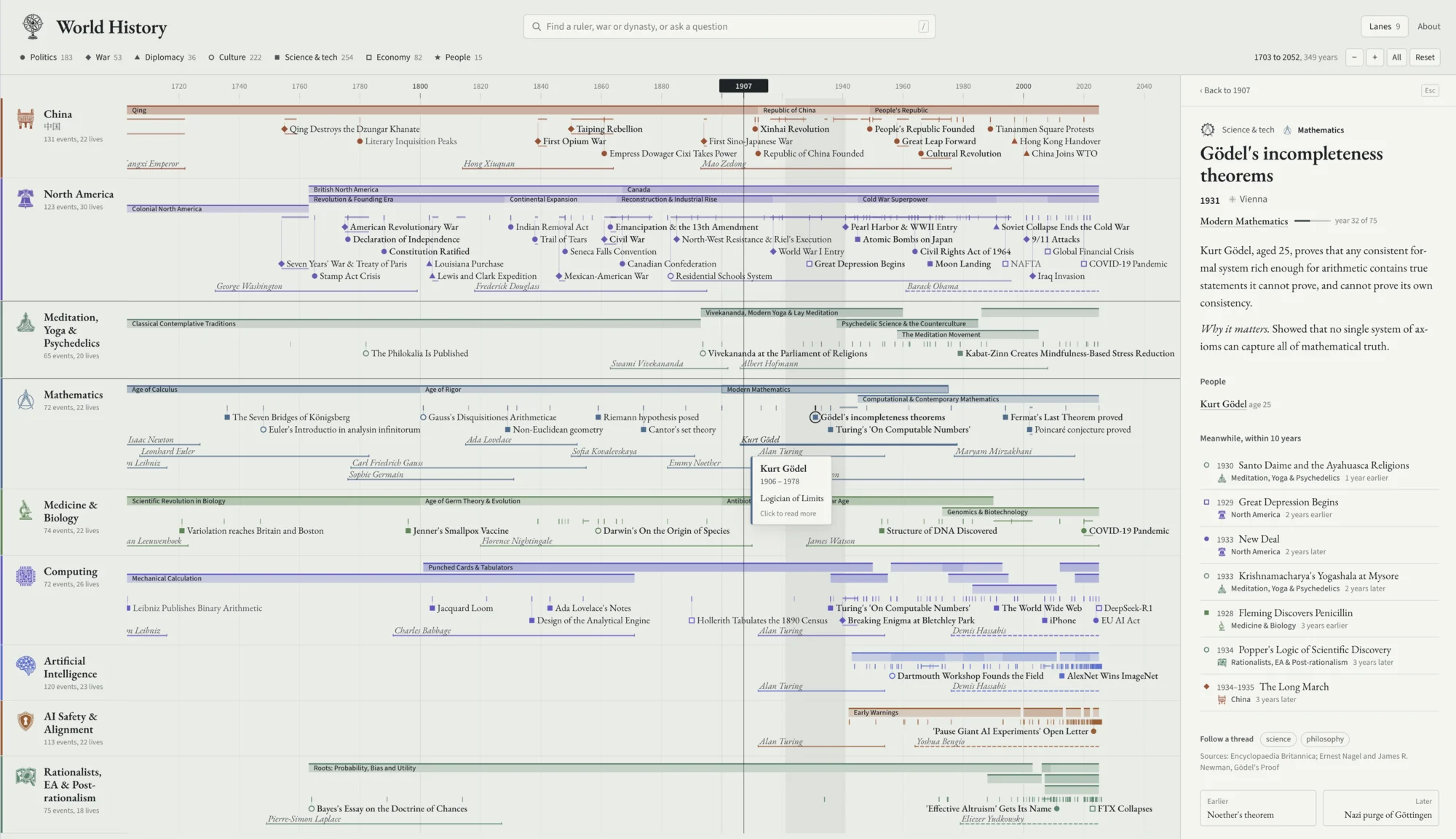This screenshot has height=839, width=1456.
Task: Click the World History globe logo
Action: [x=33, y=26]
